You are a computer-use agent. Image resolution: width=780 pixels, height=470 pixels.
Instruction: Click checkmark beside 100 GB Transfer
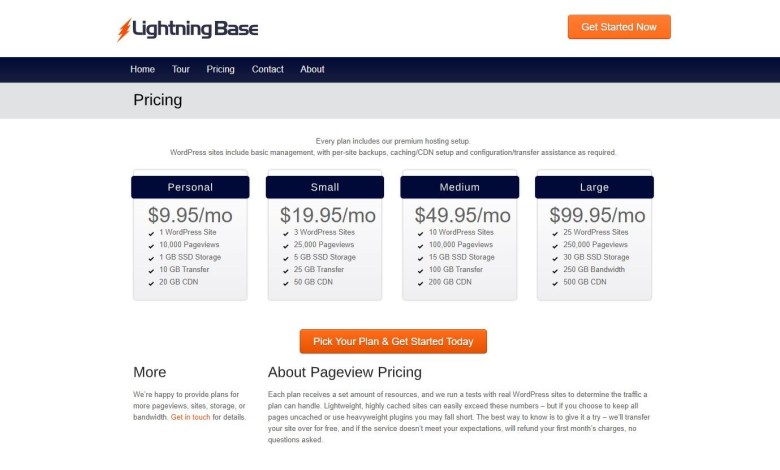point(420,271)
